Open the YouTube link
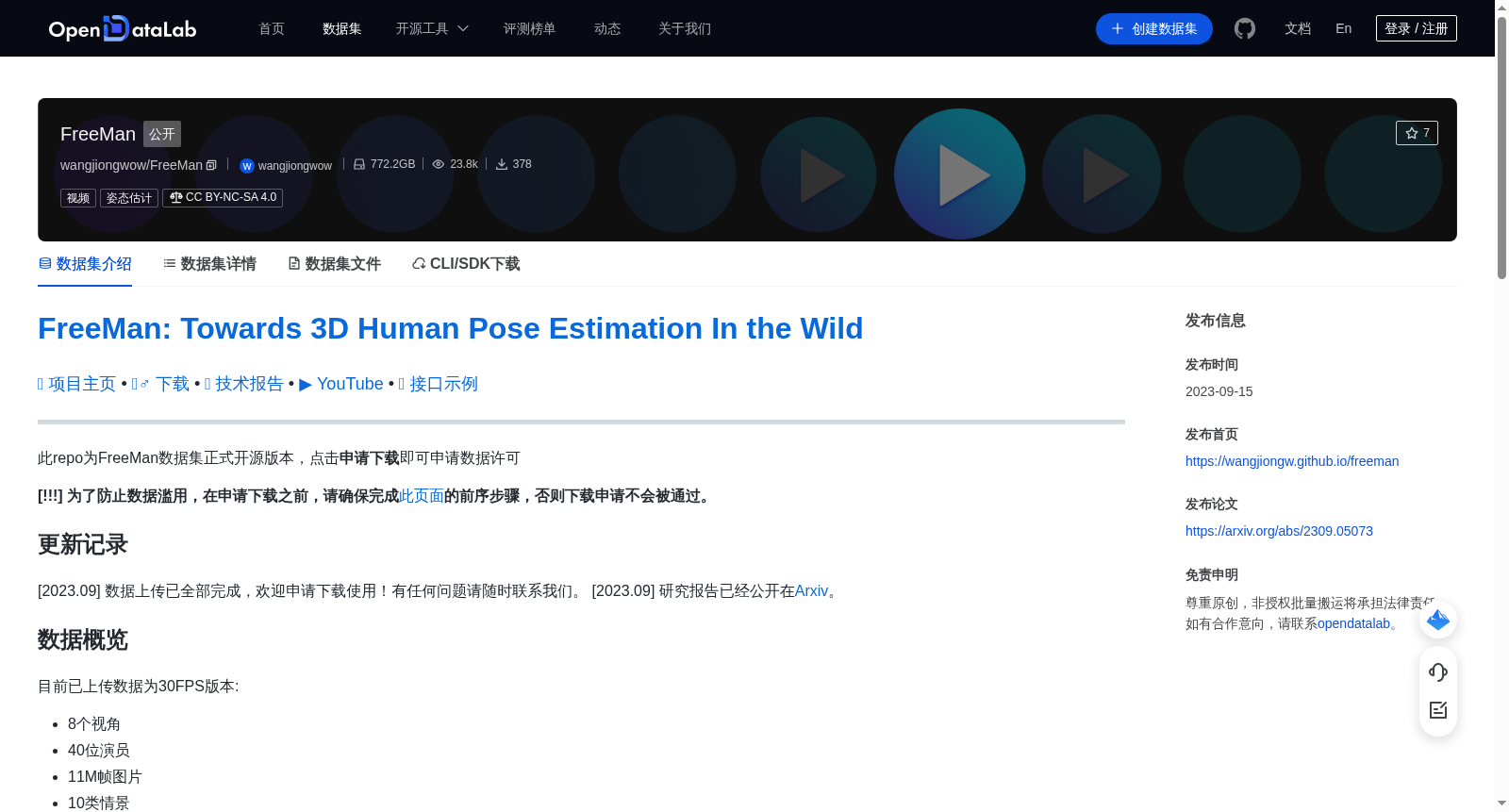Image resolution: width=1509 pixels, height=812 pixels. tap(341, 384)
